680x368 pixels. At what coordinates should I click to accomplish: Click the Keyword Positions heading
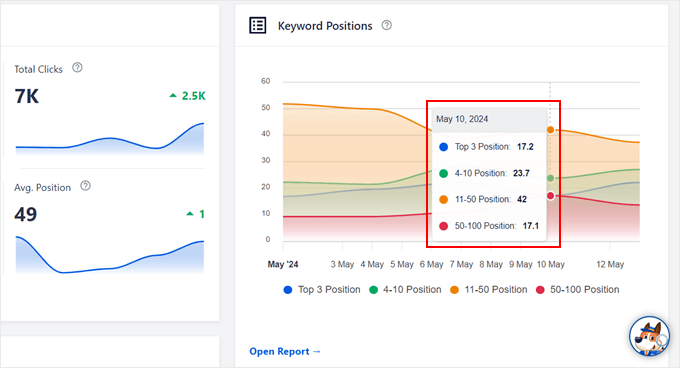325,26
